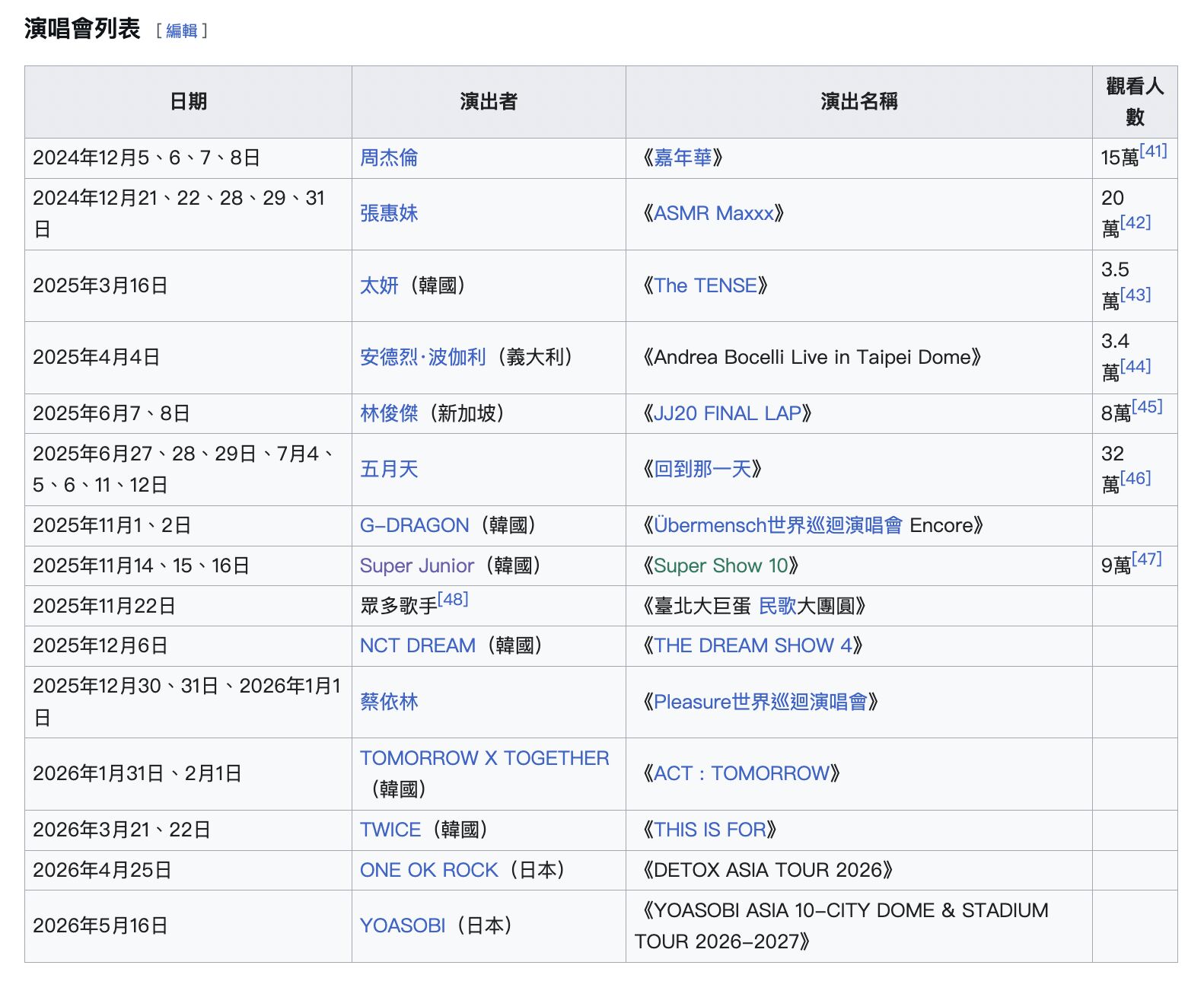Viewport: 1204px width, 994px height.
Task: Open the TOMORROW X TOGETHER link
Action: pyautogui.click(x=485, y=758)
